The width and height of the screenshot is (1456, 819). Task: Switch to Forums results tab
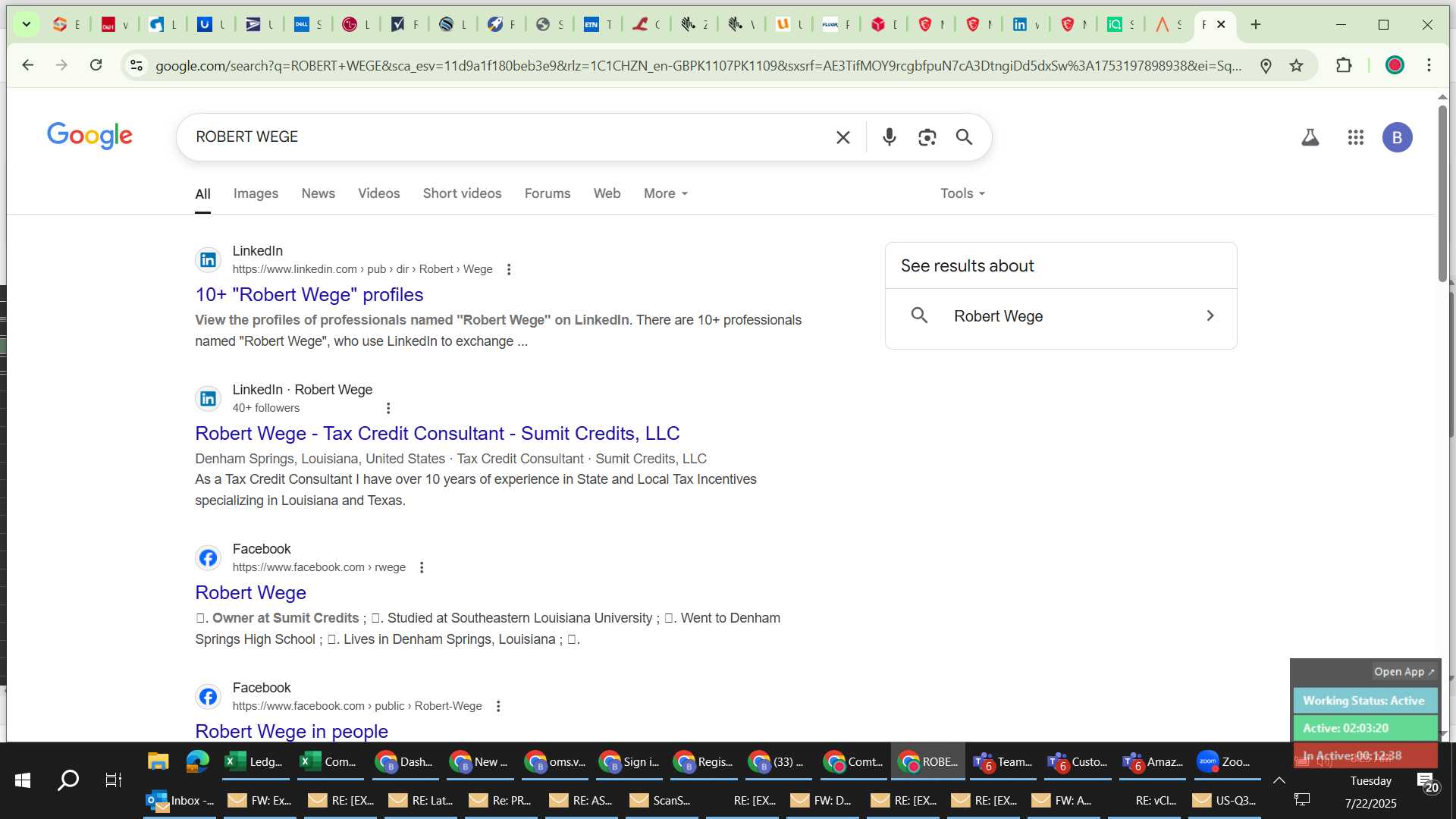(x=547, y=193)
